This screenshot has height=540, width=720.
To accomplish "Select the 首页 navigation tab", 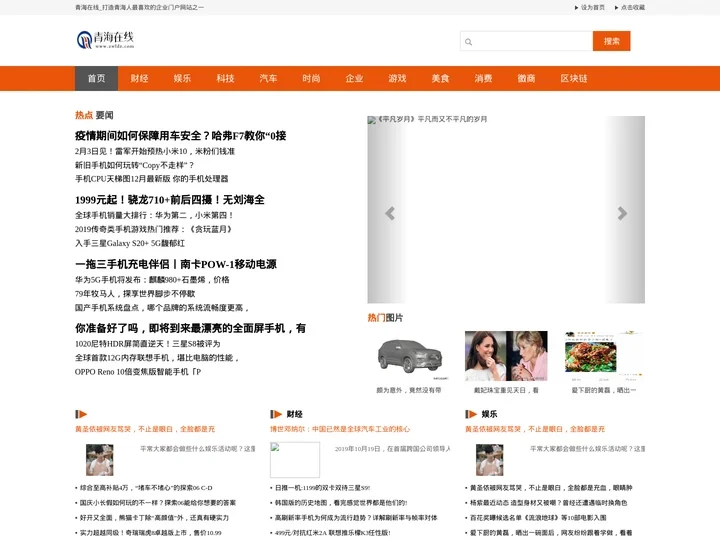I will point(96,79).
